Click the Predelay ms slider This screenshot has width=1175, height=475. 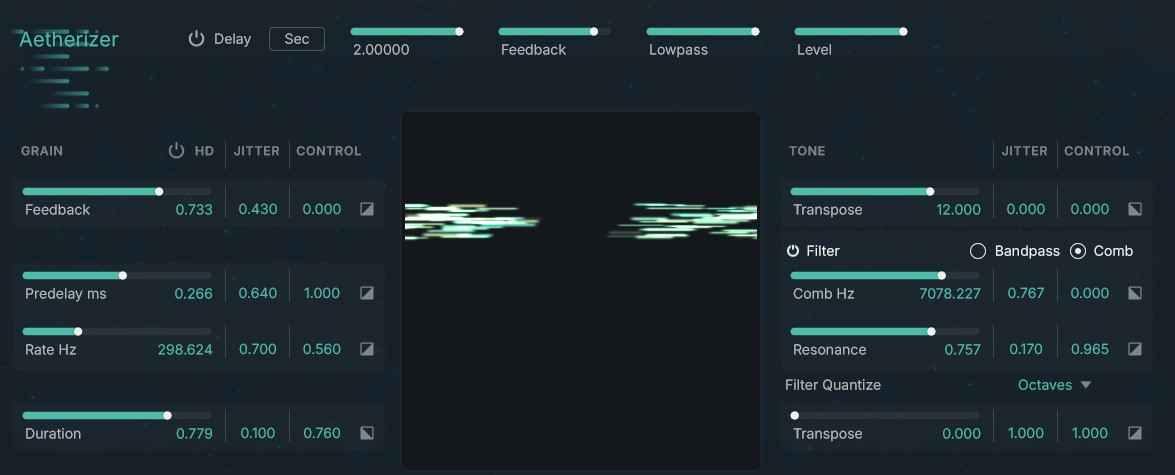point(117,276)
